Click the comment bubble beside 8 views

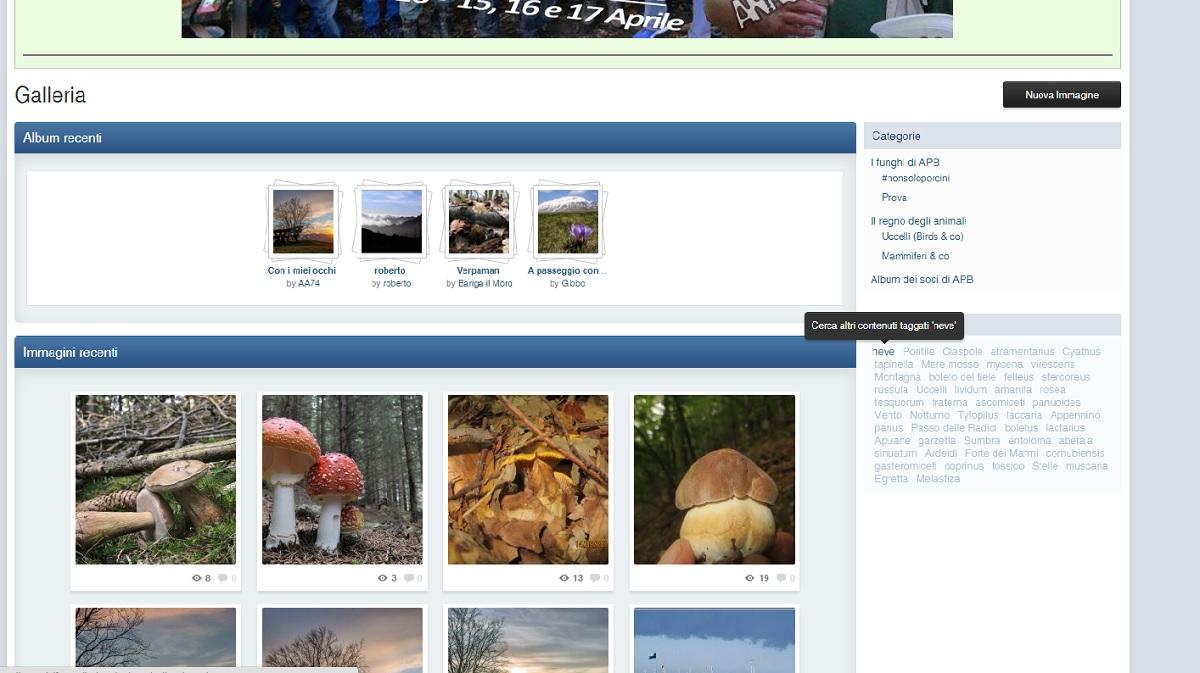[x=223, y=578]
